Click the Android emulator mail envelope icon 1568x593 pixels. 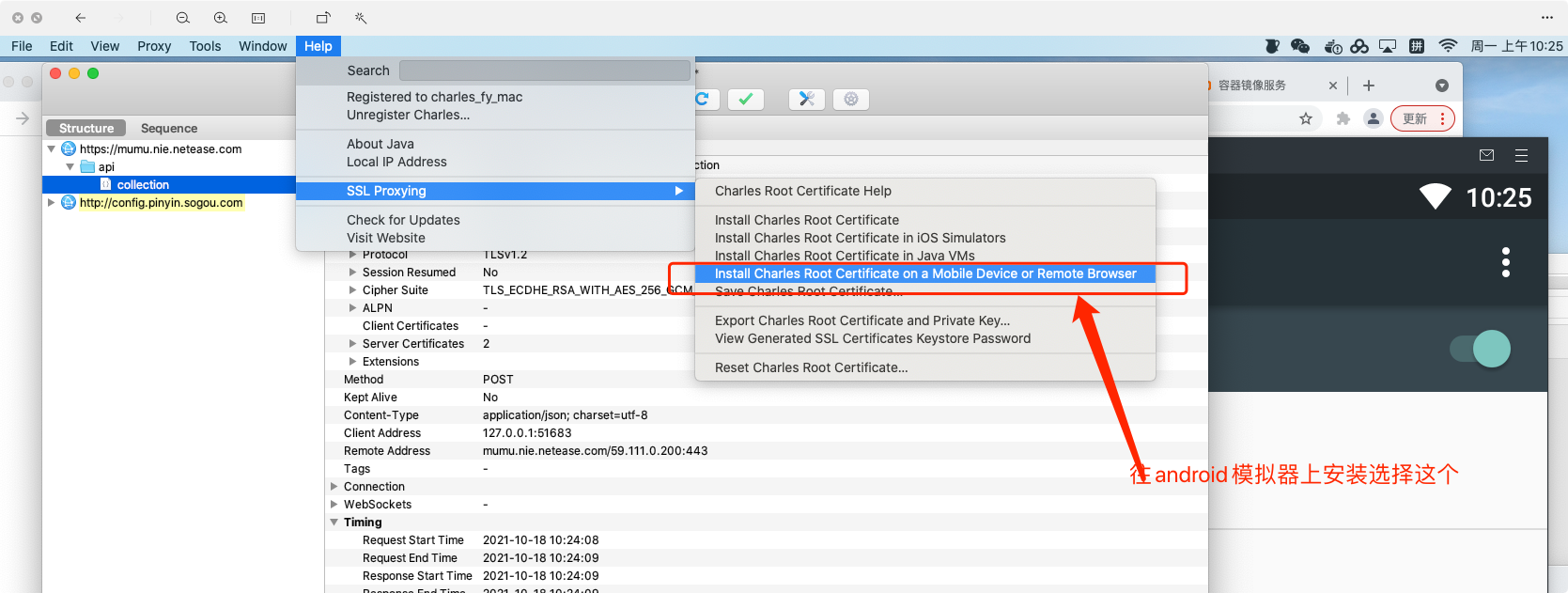pos(1486,156)
